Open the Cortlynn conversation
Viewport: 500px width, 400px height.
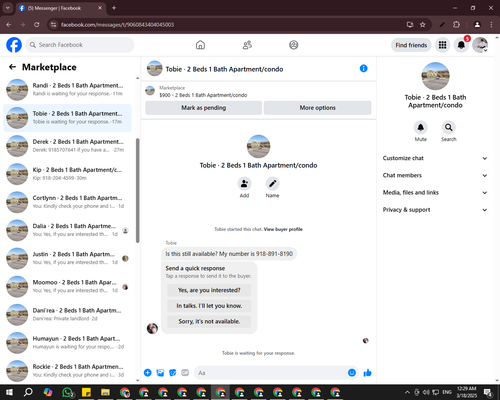point(67,202)
